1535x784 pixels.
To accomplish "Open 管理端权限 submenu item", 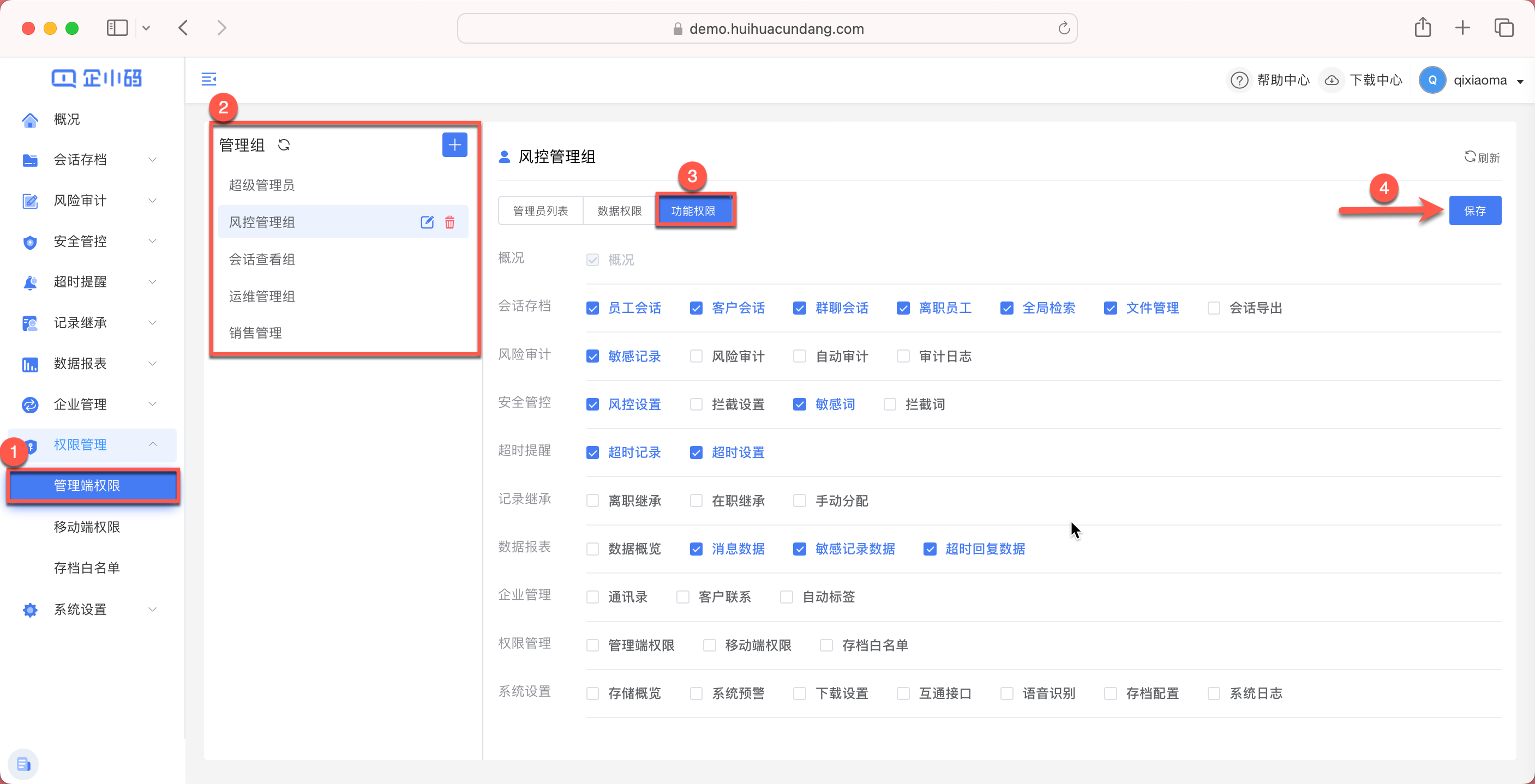I will click(x=93, y=486).
